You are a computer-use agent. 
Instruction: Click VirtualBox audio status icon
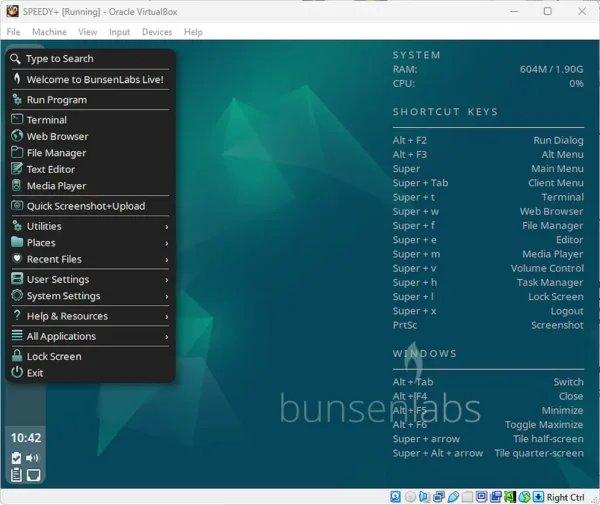coord(424,497)
